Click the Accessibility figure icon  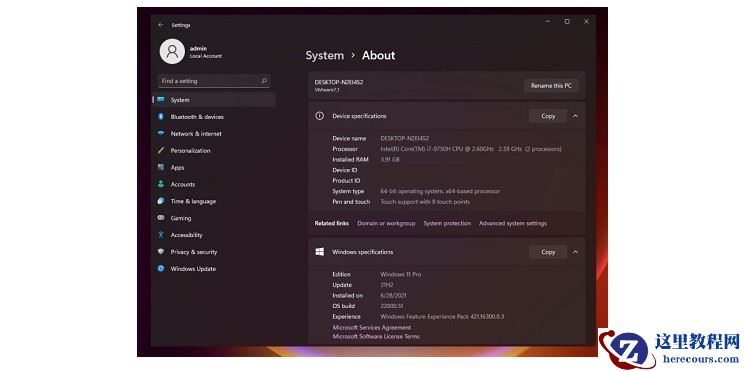coord(161,235)
